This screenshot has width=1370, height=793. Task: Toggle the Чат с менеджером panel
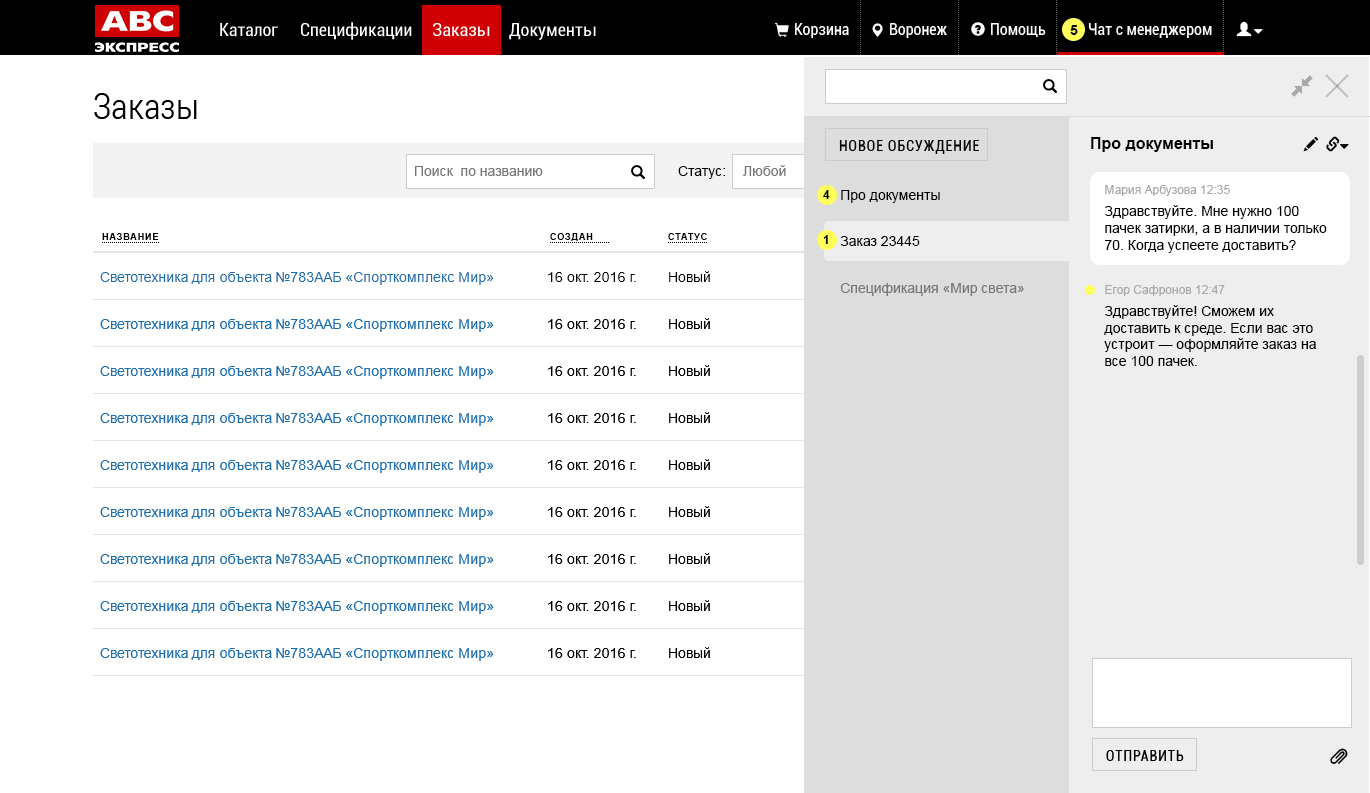1140,29
